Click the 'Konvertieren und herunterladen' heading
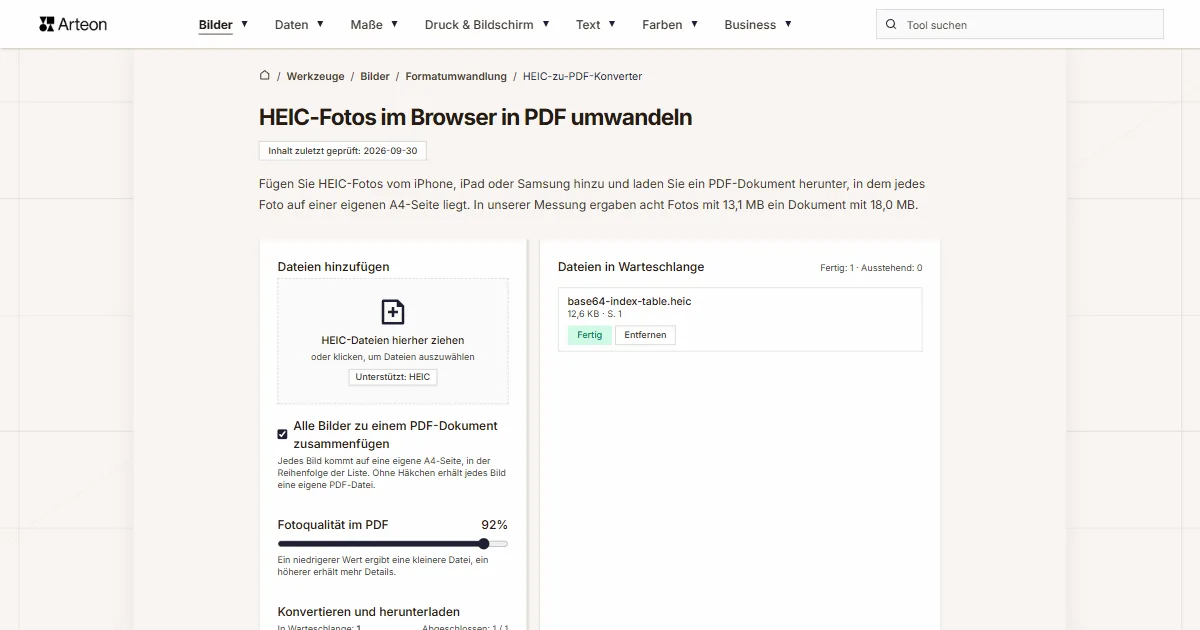This screenshot has height=630, width=1200. 369,612
